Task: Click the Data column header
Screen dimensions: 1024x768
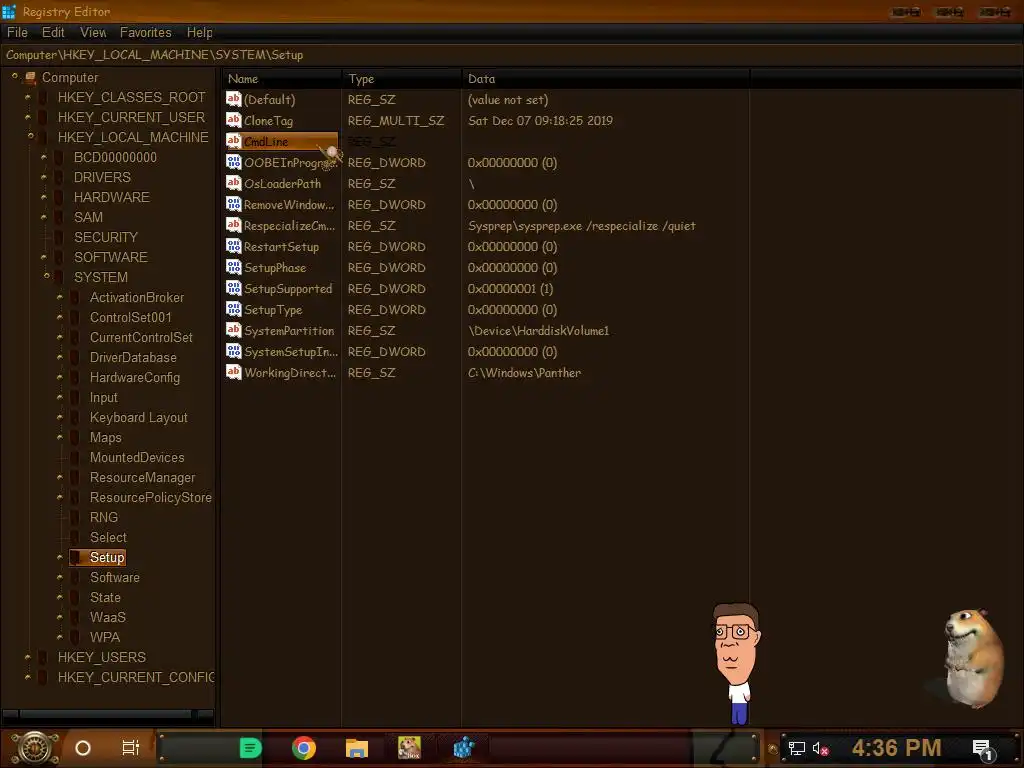Action: (x=605, y=78)
